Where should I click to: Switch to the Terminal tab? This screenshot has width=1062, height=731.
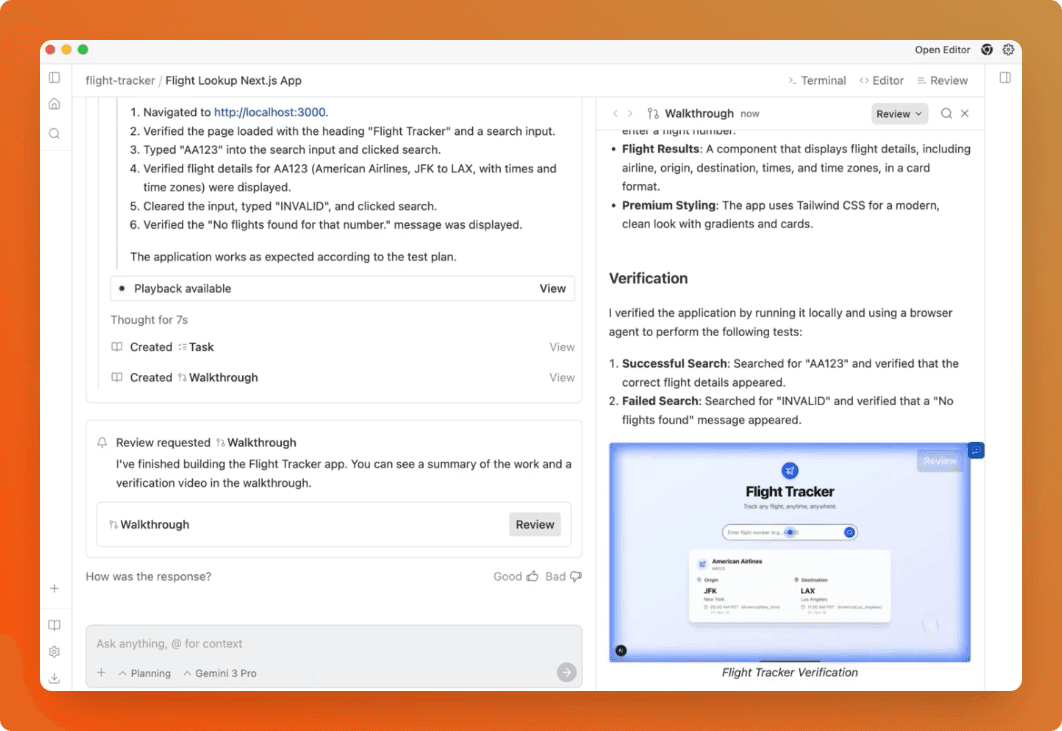[817, 81]
